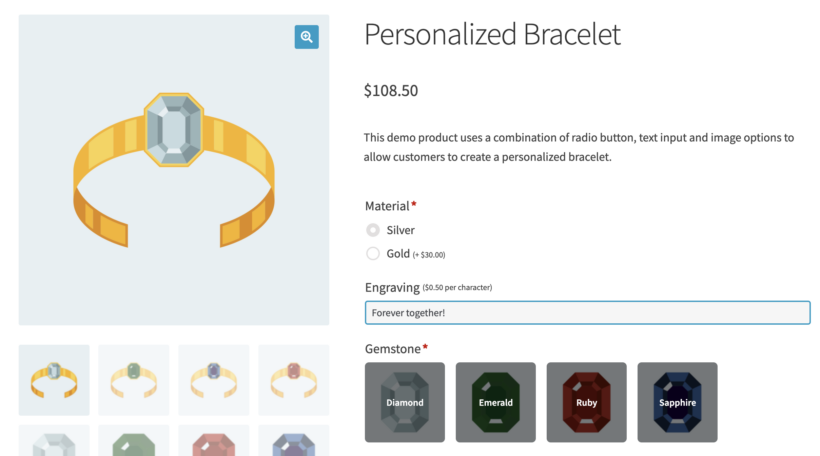Open the pink-red gem thumbnail
The height and width of the screenshot is (456, 820).
213,440
